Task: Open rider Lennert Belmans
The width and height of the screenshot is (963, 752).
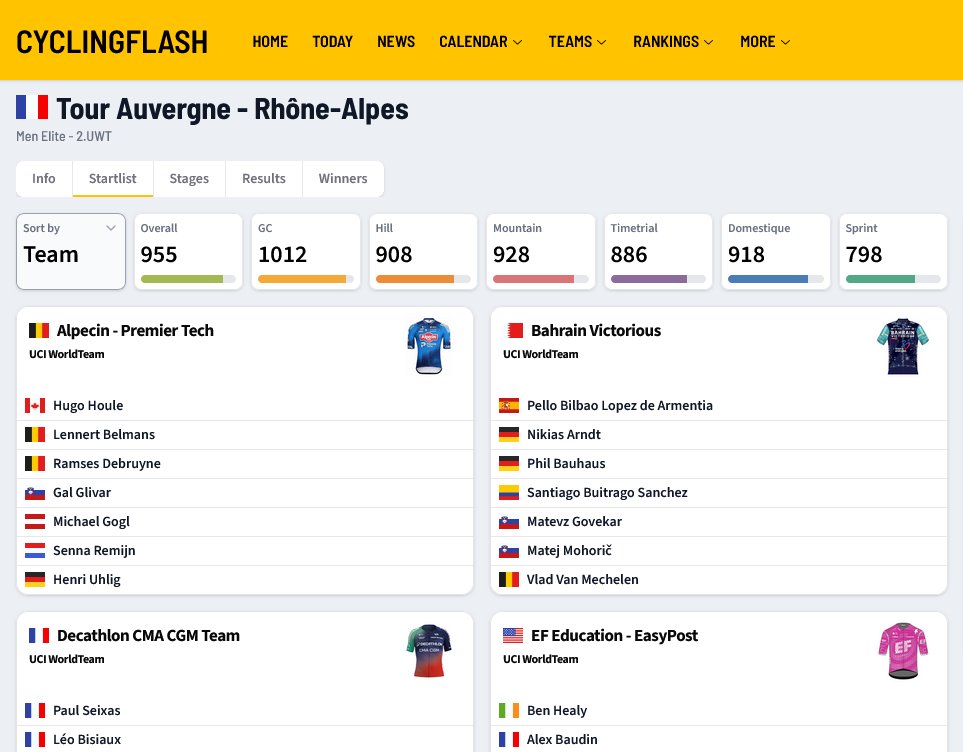Action: pyautogui.click(x=104, y=434)
